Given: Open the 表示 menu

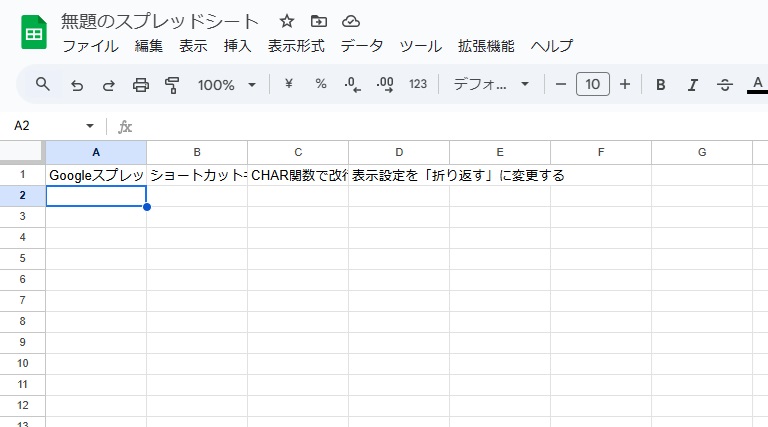Looking at the screenshot, I should [x=193, y=46].
